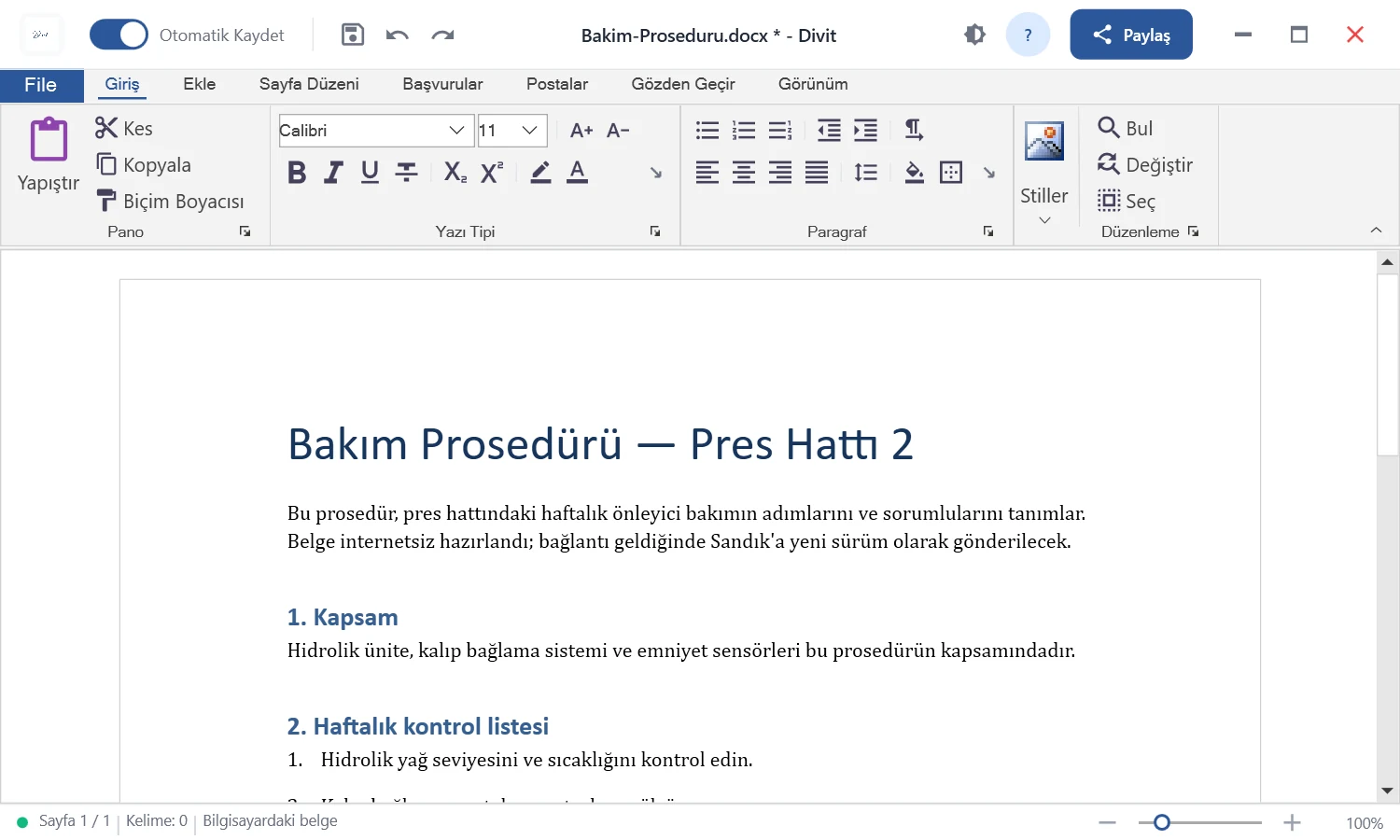The image size is (1400, 840).
Task: Cut selection with Kes
Action: coord(124,128)
